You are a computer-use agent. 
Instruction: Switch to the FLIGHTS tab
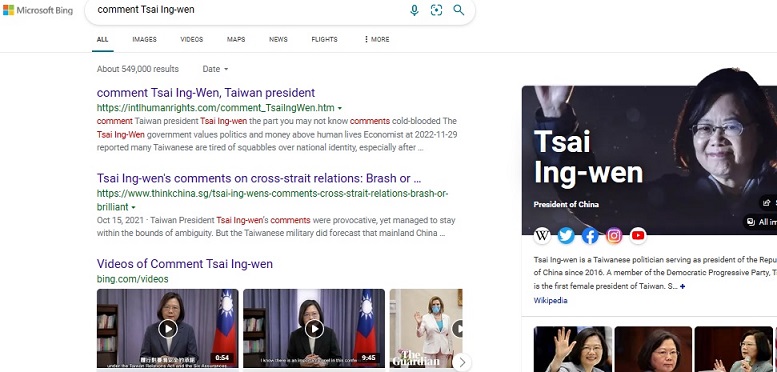click(325, 40)
